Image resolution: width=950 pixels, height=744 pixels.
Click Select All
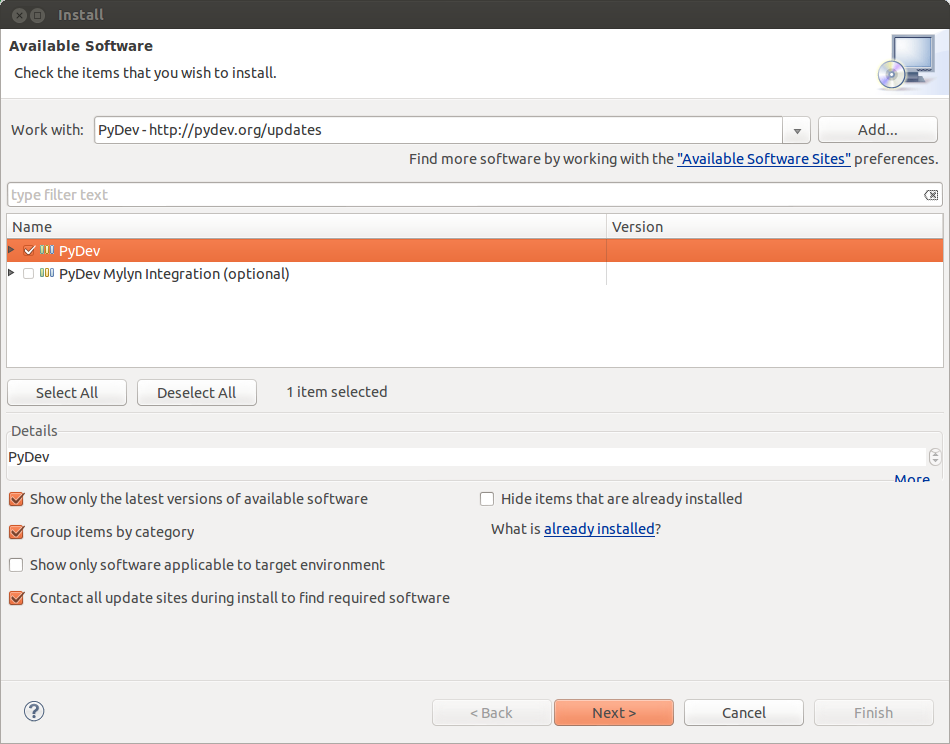67,393
